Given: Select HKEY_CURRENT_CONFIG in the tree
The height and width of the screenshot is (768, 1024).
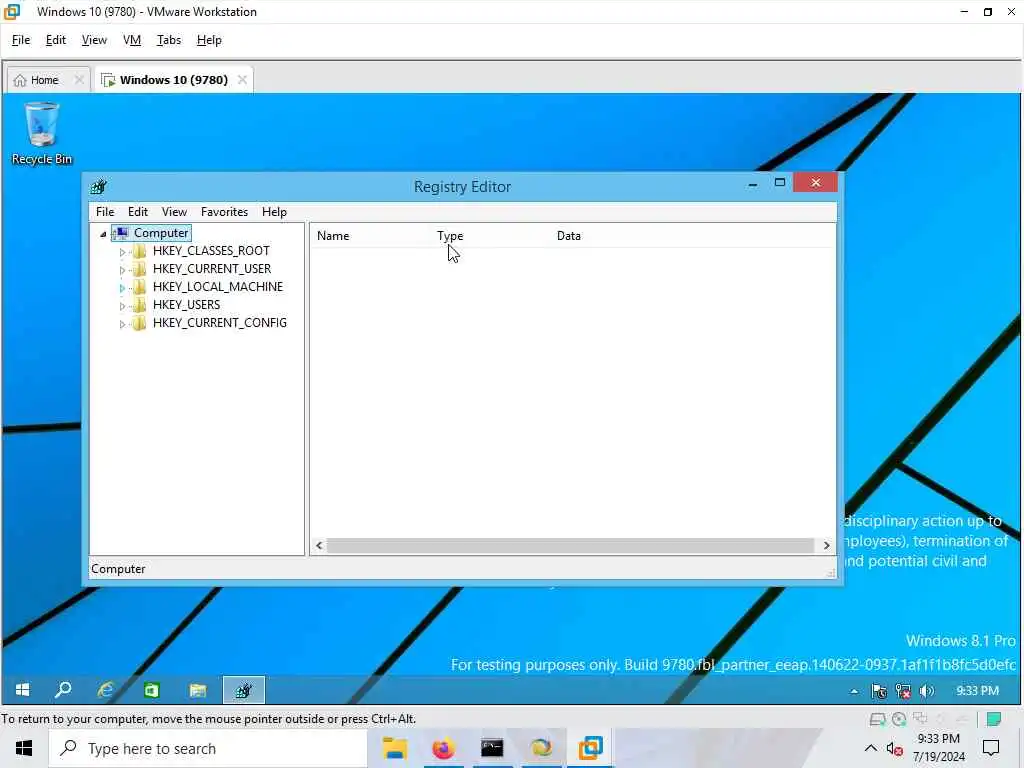Looking at the screenshot, I should (x=219, y=323).
